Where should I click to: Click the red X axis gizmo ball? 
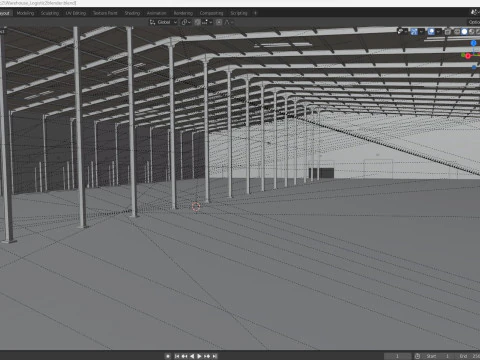(x=468, y=56)
